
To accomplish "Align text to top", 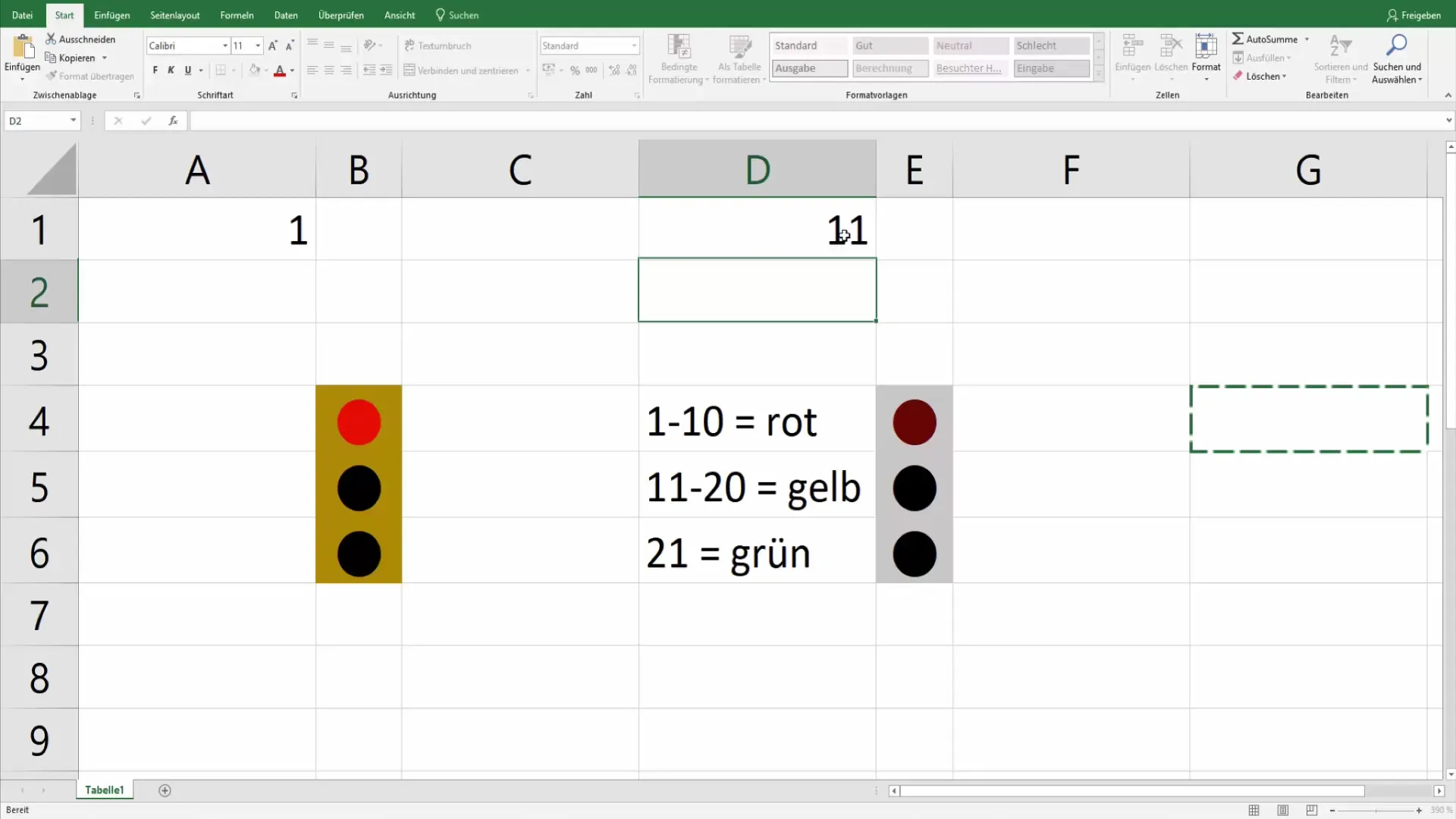I will [x=312, y=45].
